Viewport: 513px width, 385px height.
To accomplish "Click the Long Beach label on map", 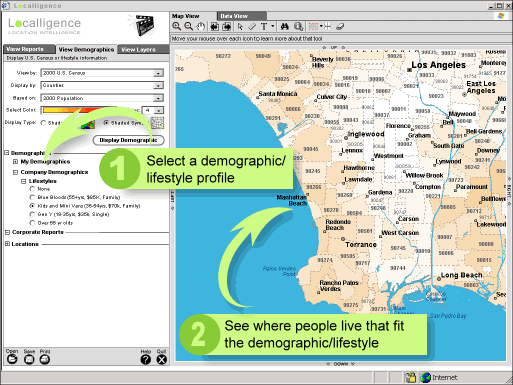I will point(462,275).
